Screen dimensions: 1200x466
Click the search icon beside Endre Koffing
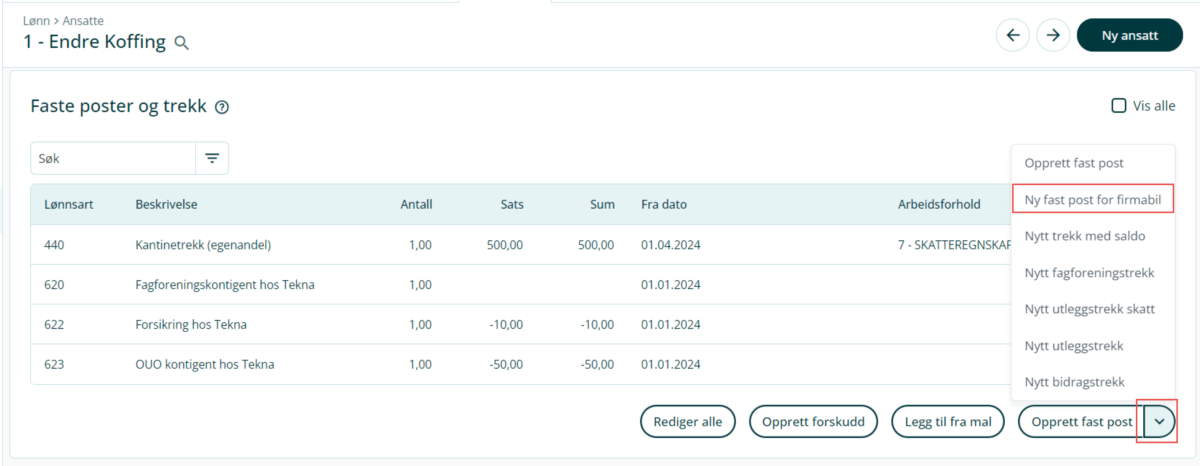coord(181,43)
